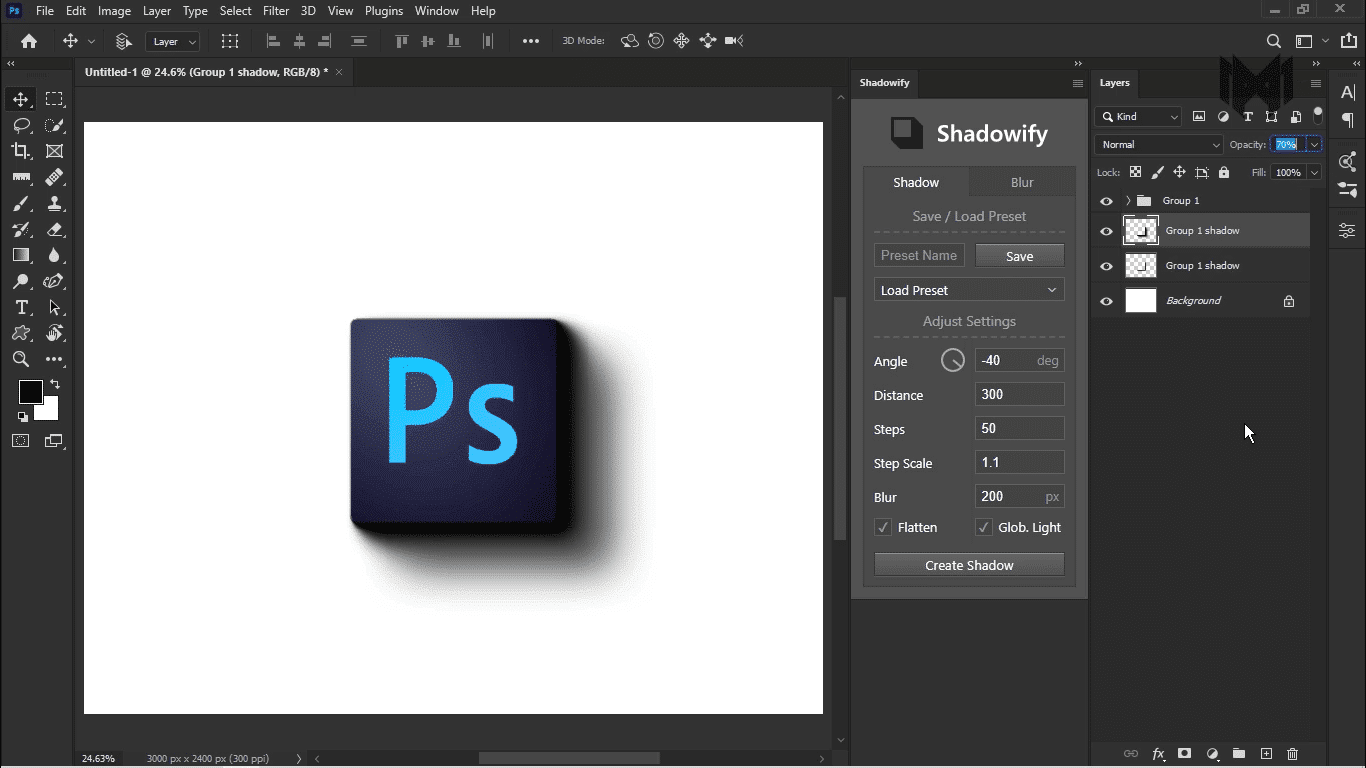Click the Save preset button
This screenshot has width=1366, height=768.
[x=1019, y=256]
